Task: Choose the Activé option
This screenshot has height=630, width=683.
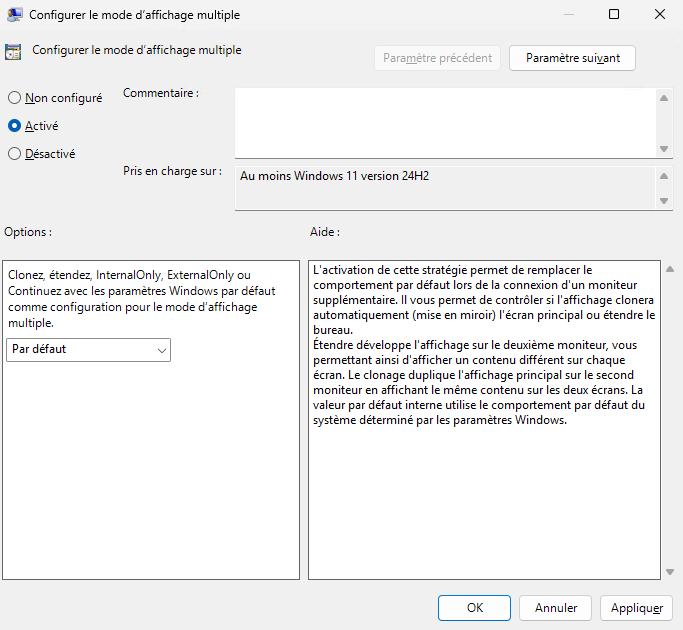Action: click(x=15, y=126)
